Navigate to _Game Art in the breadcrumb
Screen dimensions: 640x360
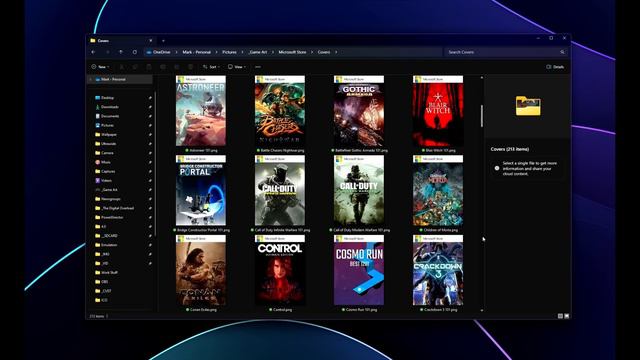point(258,52)
